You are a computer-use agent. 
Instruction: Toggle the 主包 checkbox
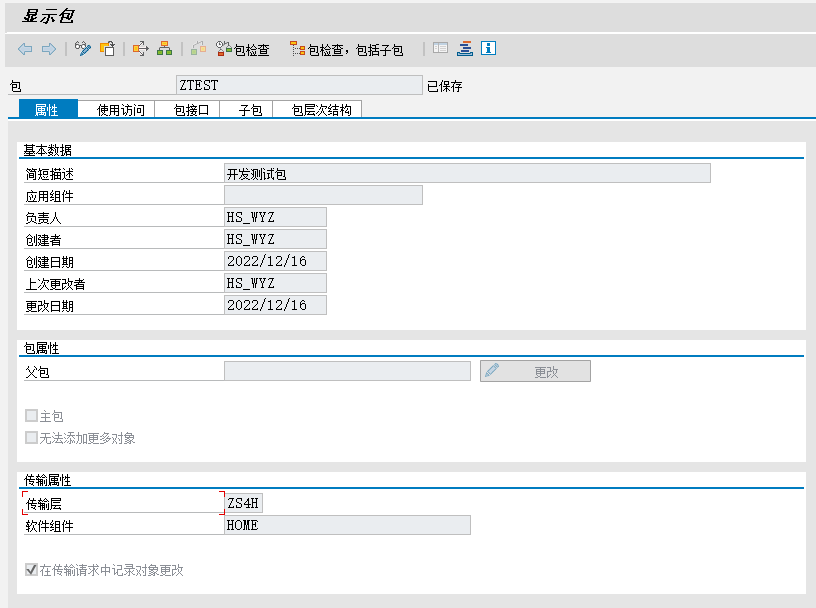[32, 416]
